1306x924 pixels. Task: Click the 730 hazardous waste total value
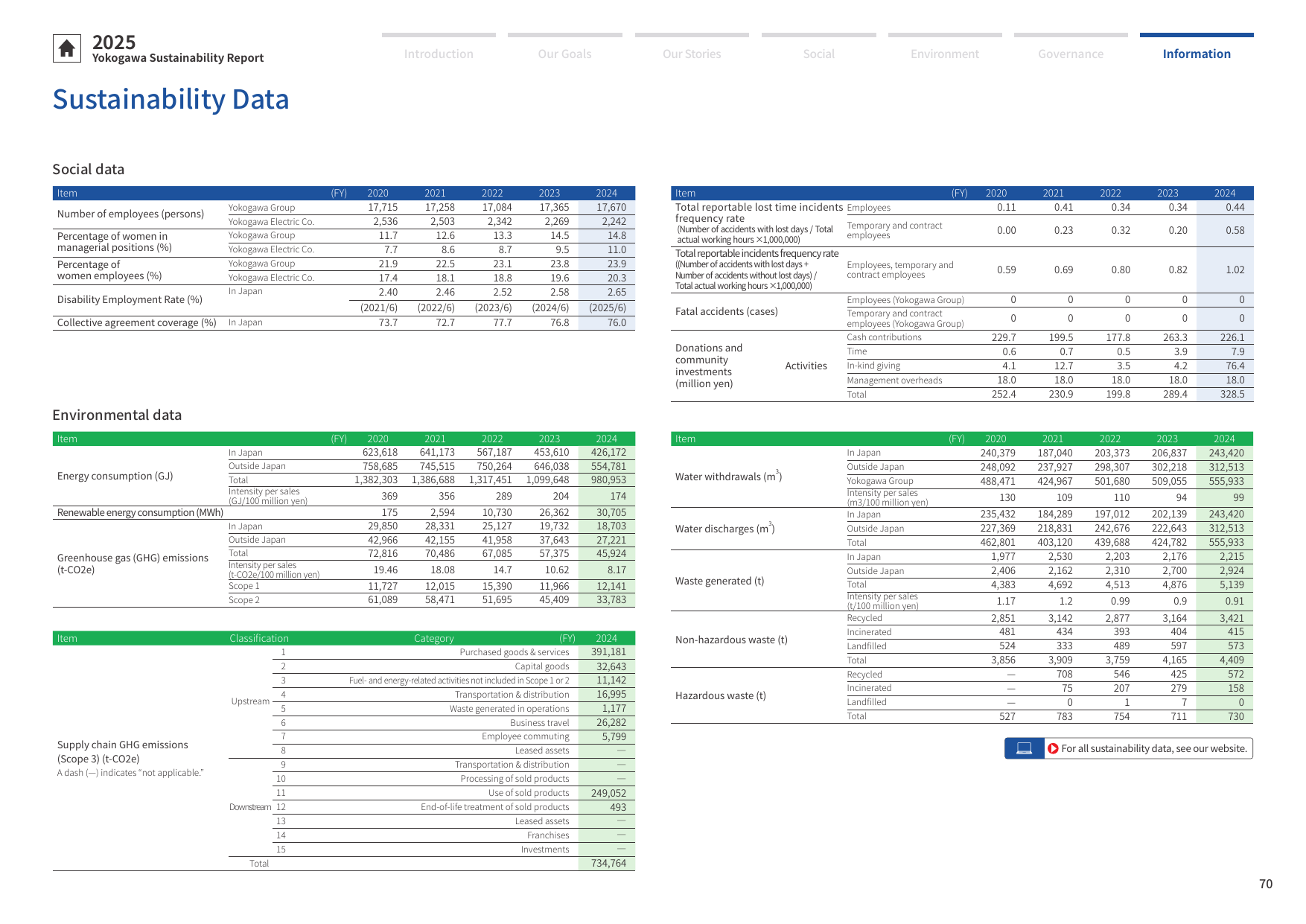[x=1236, y=717]
